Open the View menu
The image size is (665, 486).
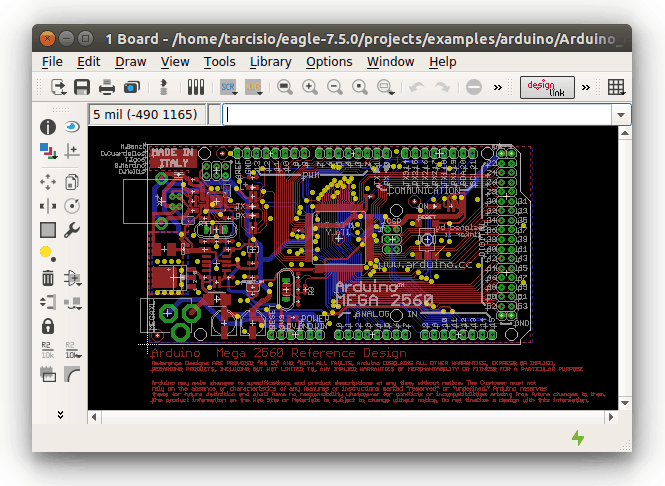click(x=175, y=62)
